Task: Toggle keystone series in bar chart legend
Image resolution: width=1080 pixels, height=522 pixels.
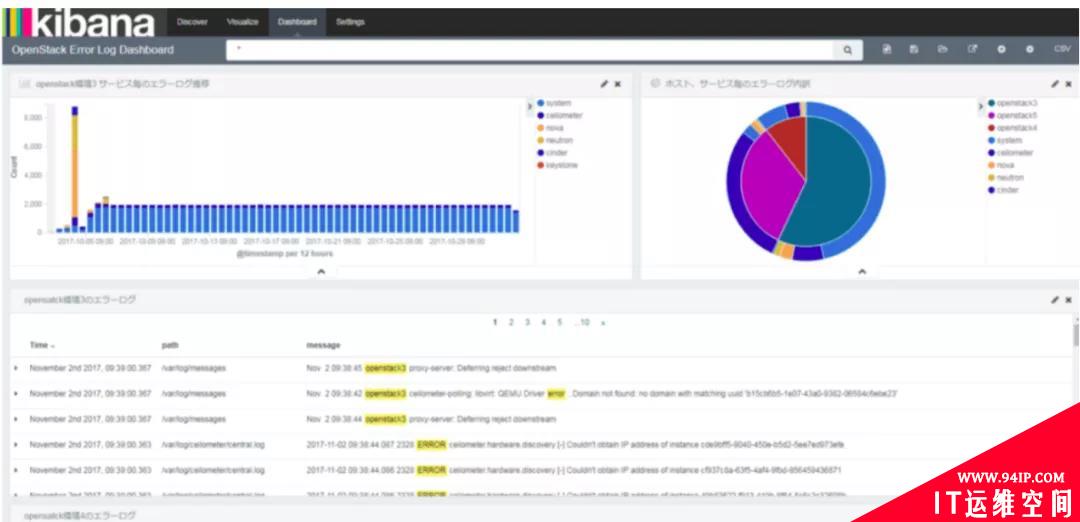Action: point(557,165)
